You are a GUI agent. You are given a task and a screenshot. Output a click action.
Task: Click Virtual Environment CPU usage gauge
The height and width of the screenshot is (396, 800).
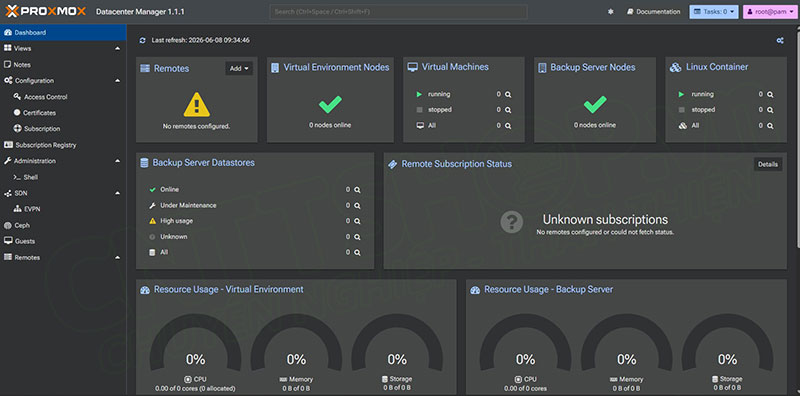195,343
